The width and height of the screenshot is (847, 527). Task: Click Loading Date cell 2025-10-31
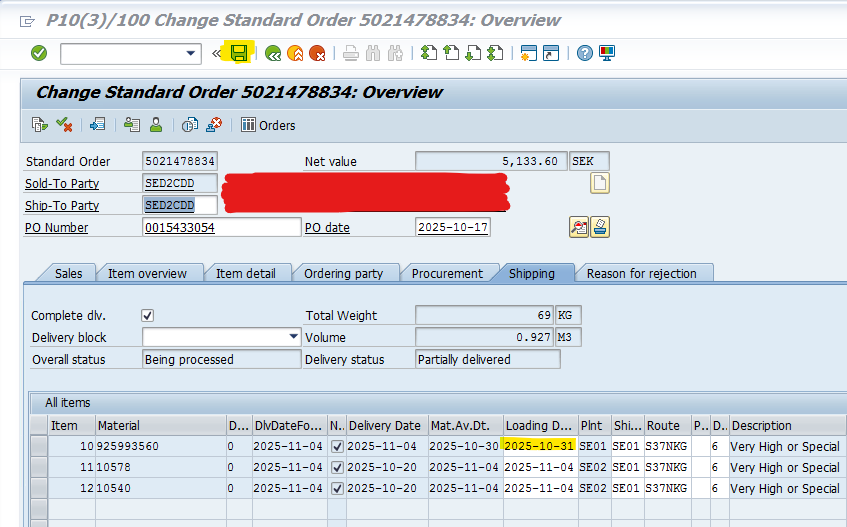pos(540,447)
